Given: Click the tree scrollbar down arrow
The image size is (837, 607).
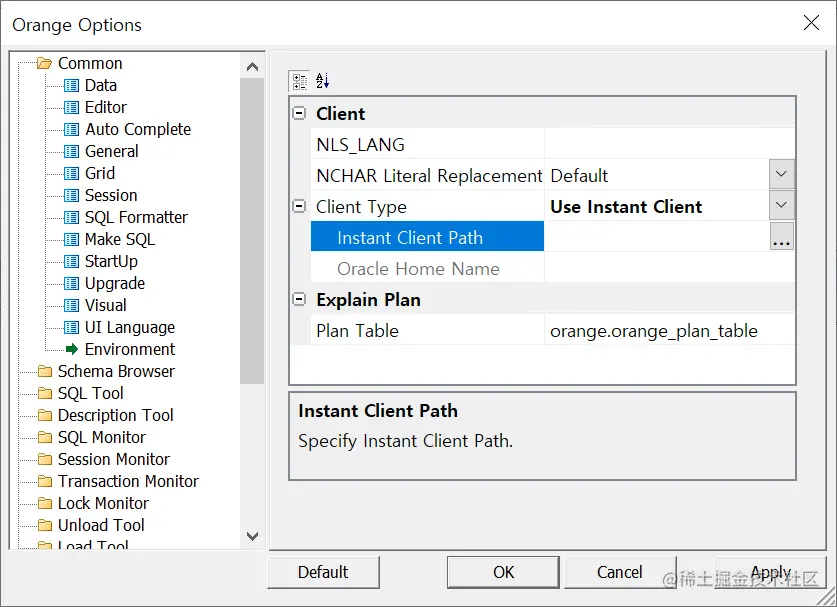Looking at the screenshot, I should [x=252, y=535].
